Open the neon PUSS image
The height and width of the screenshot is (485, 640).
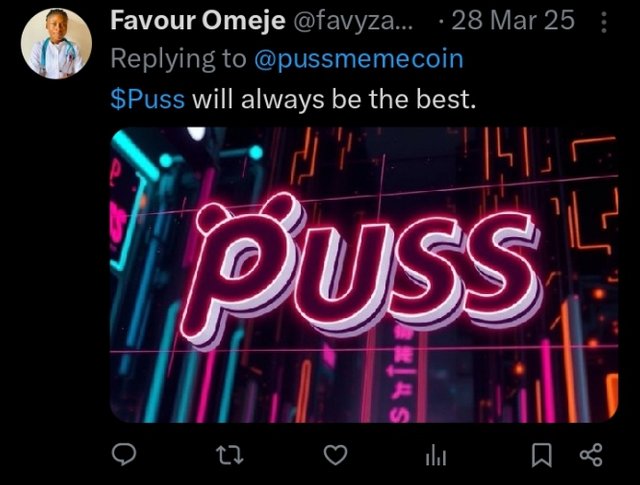coord(364,275)
